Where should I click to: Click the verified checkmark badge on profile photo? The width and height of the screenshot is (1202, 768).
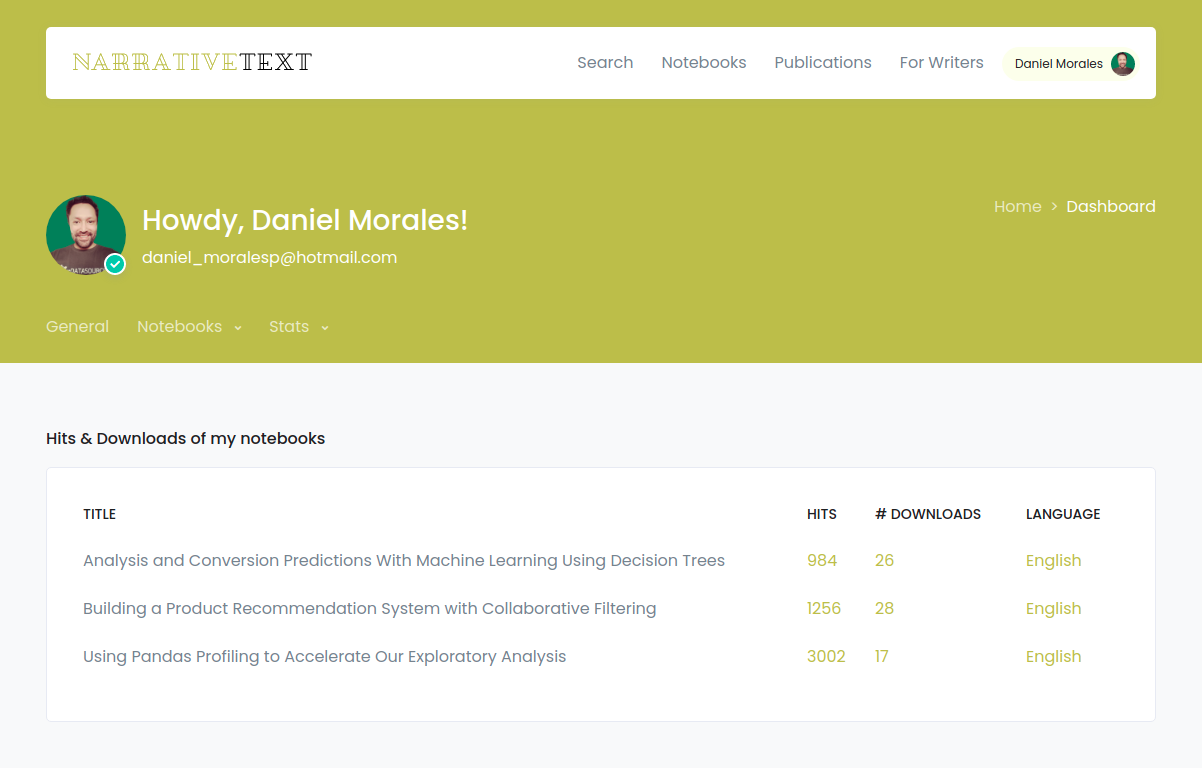point(114,264)
